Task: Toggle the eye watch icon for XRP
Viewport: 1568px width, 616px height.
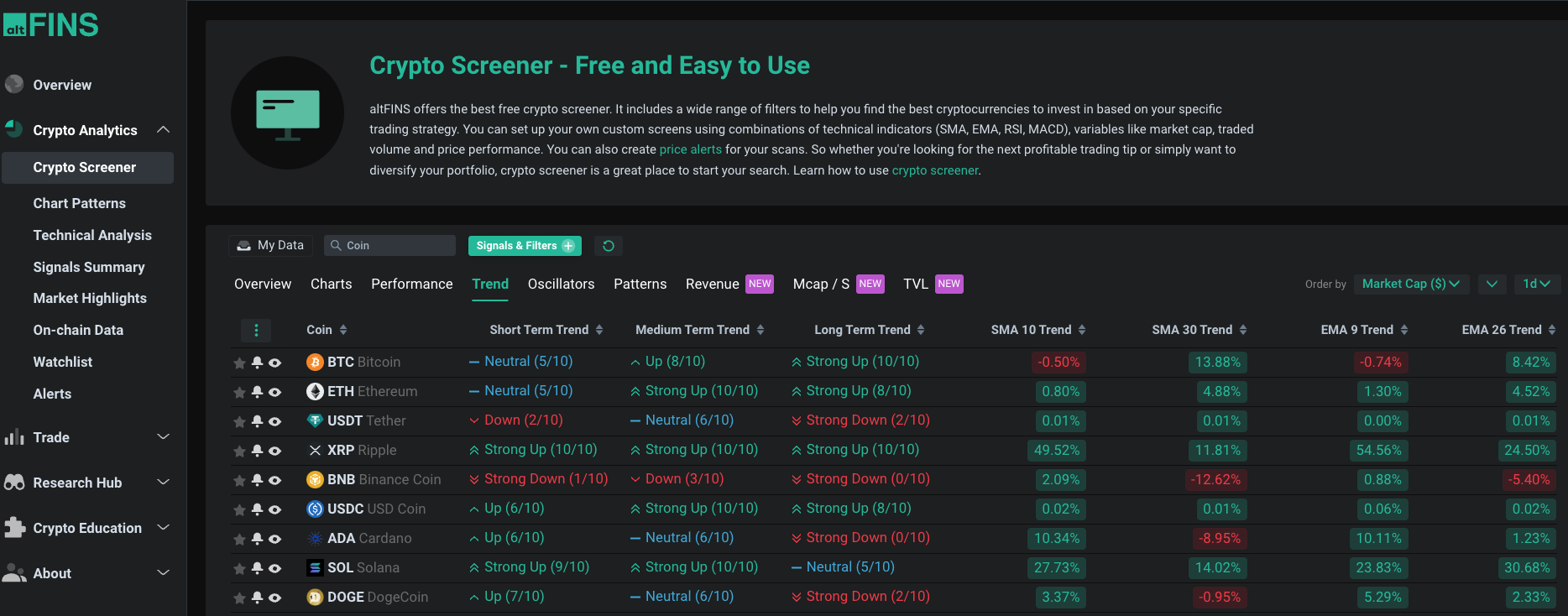Action: pyautogui.click(x=274, y=451)
